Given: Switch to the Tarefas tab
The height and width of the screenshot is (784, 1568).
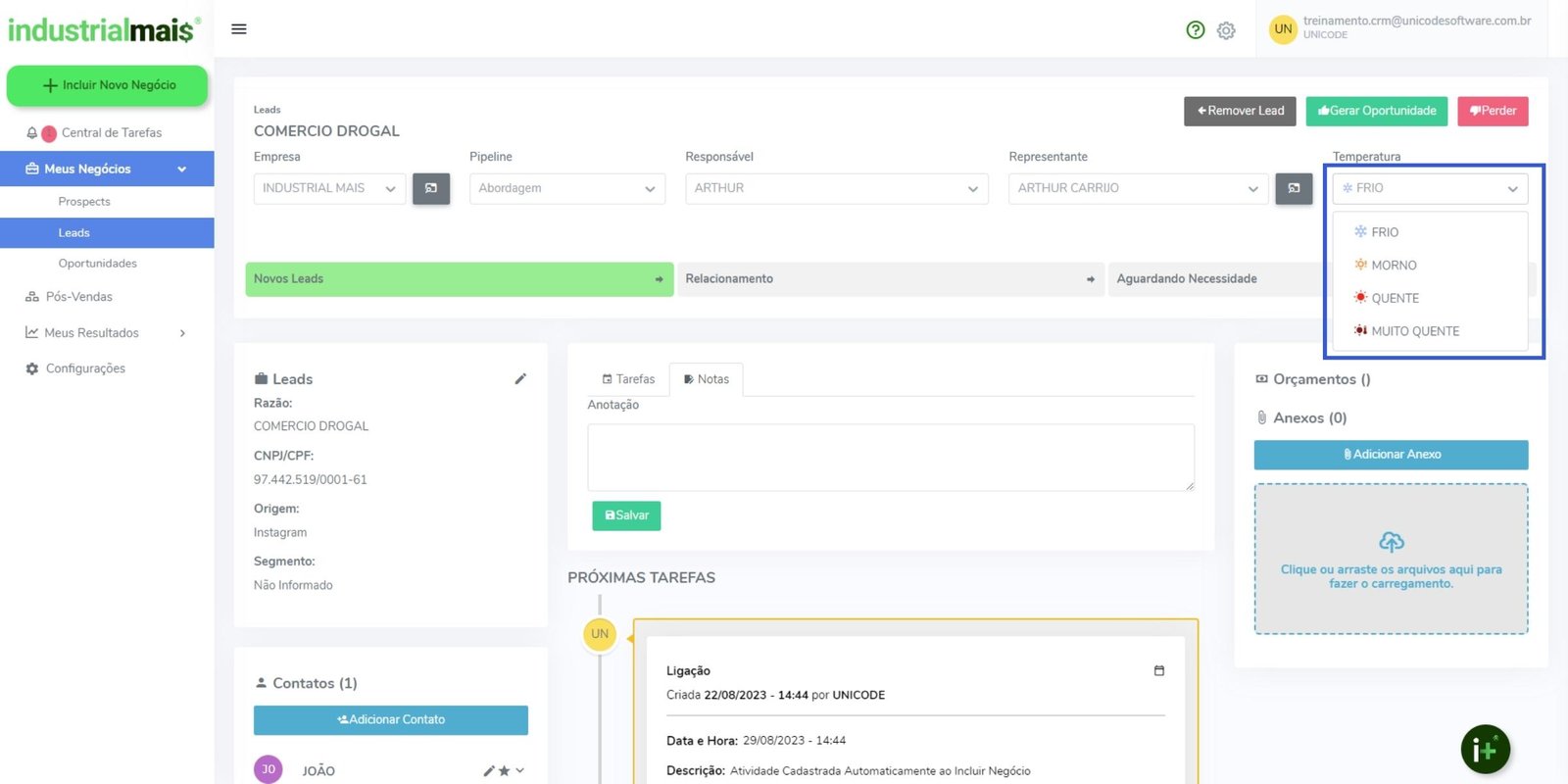Looking at the screenshot, I should [628, 379].
